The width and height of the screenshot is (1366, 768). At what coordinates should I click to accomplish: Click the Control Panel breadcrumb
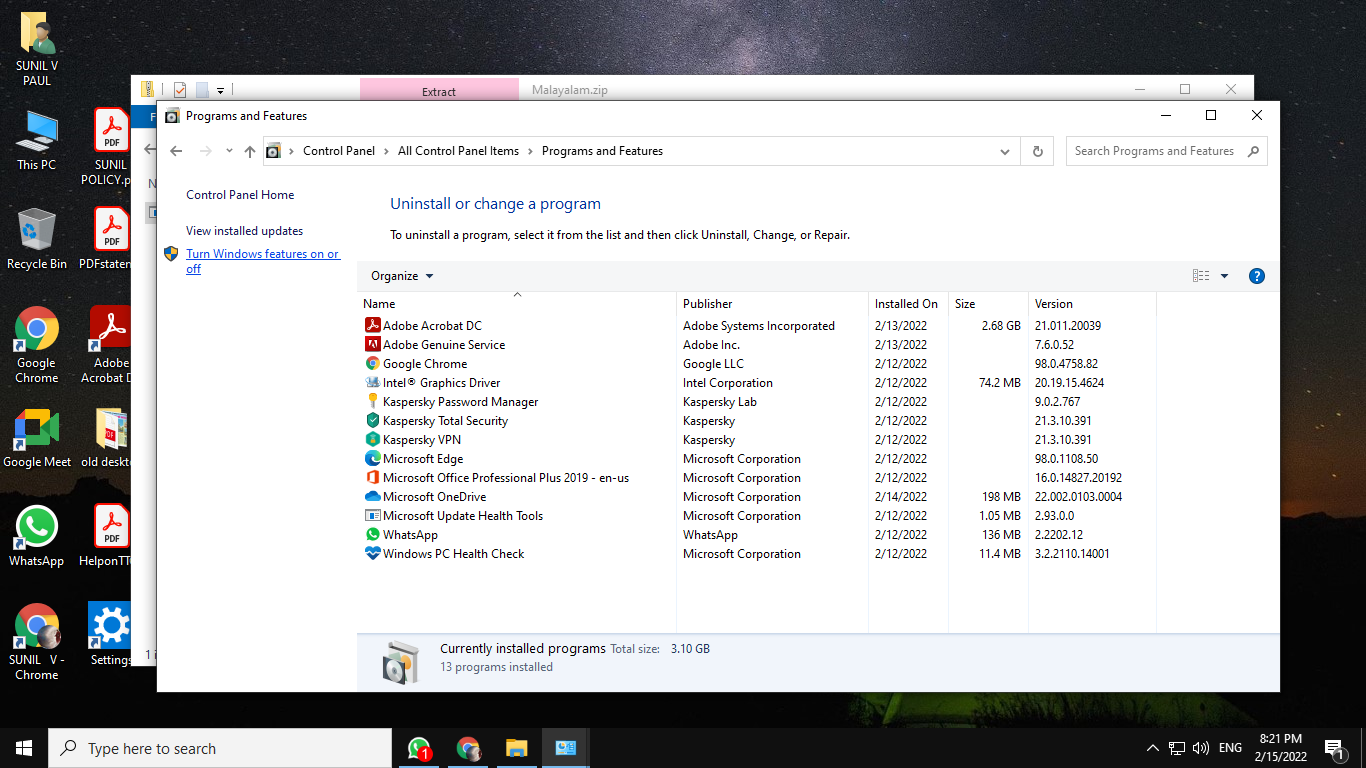tap(339, 151)
